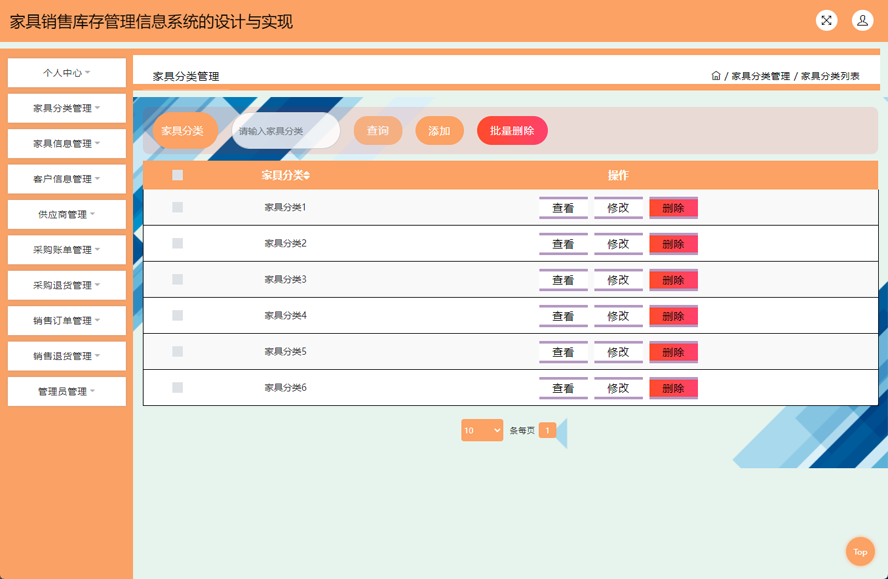Screen dimensions: 888x579
Task: Click the 家具分类1 table cell
Action: (x=285, y=207)
